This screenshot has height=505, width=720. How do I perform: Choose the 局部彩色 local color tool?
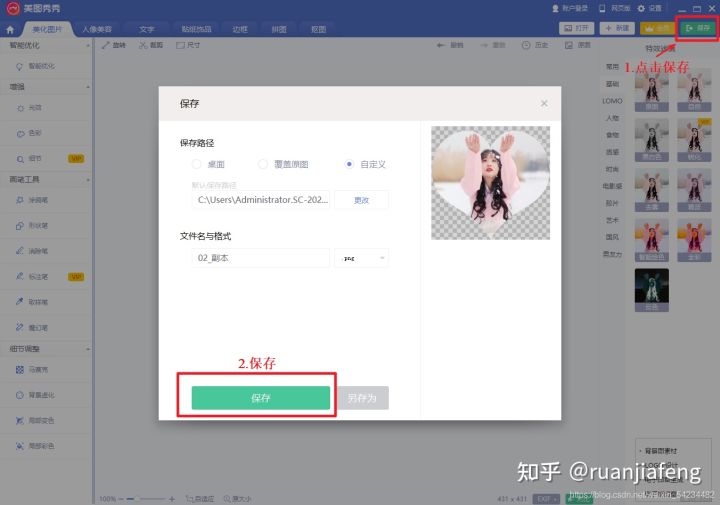pos(35,446)
